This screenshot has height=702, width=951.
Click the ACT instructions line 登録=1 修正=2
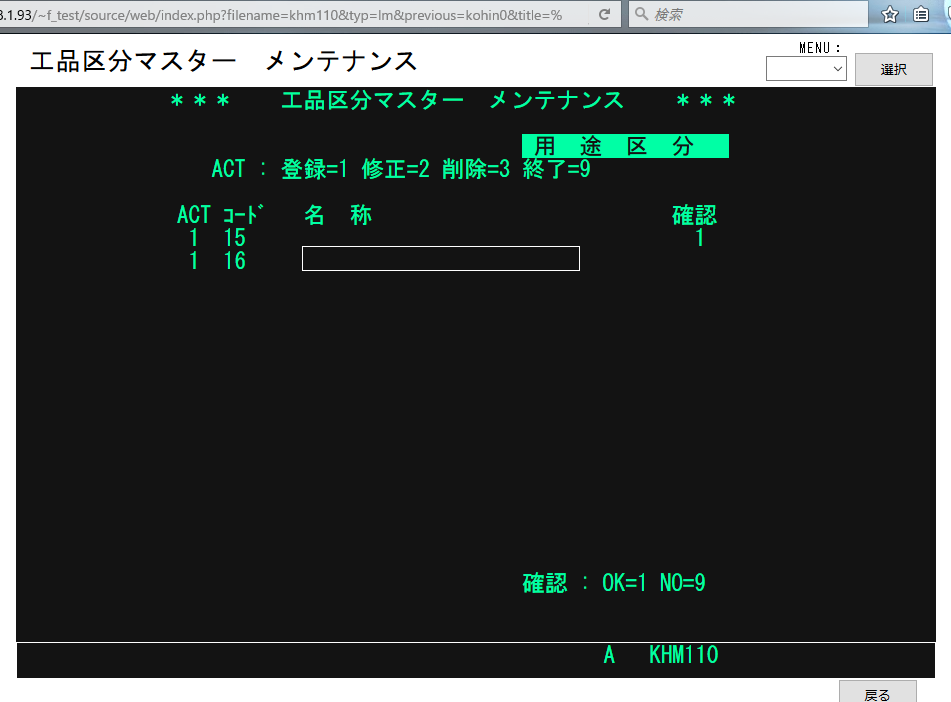point(400,169)
